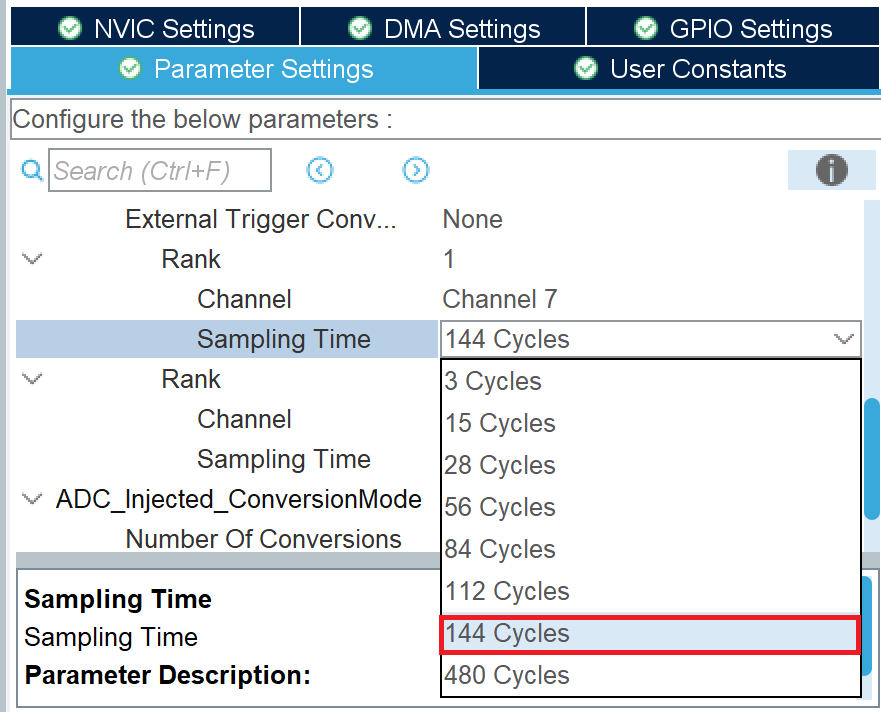
Task: Click the search magnifier icon
Action: pyautogui.click(x=32, y=170)
